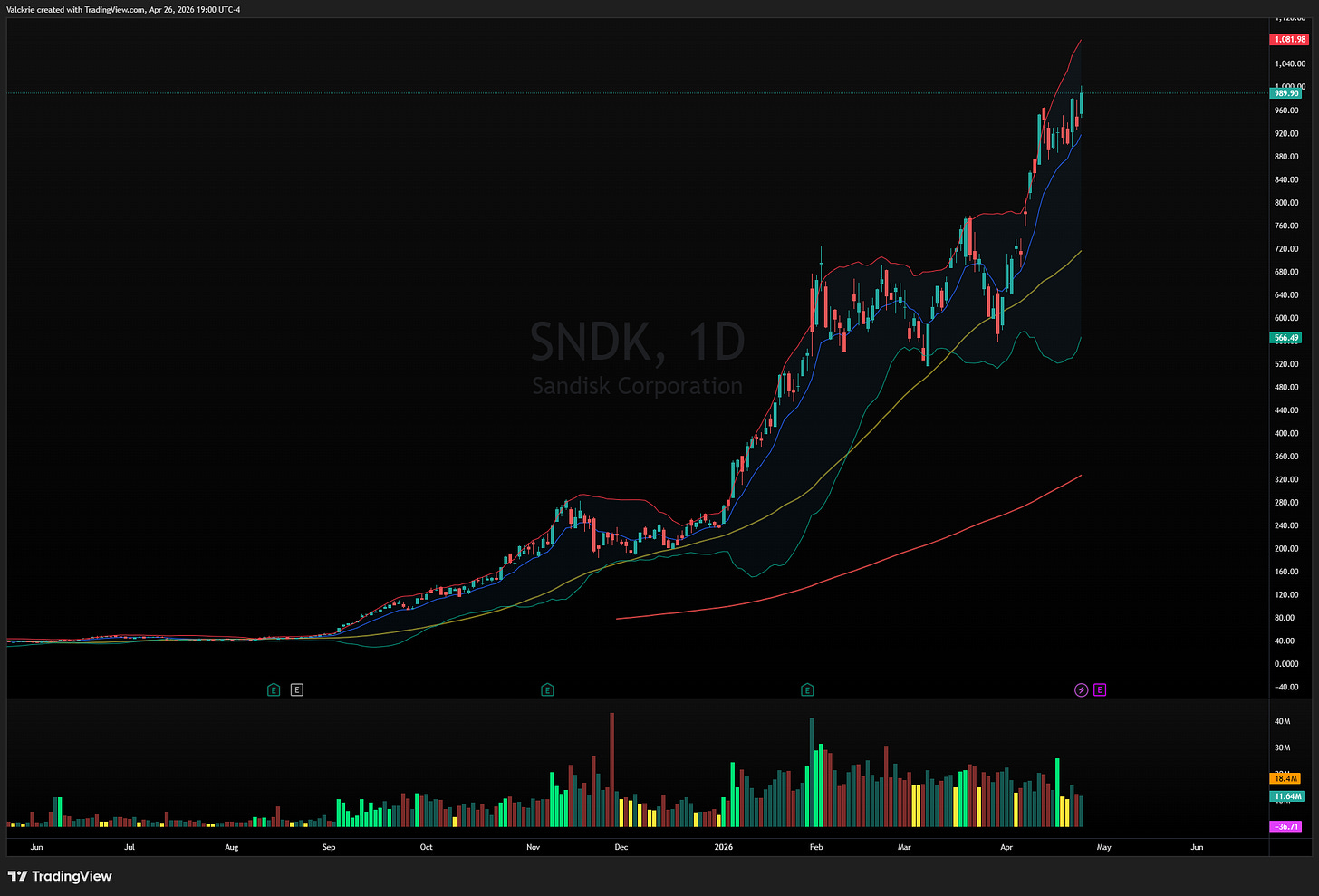Click the Nov label on the time axis
The image size is (1319, 896).
[x=533, y=848]
